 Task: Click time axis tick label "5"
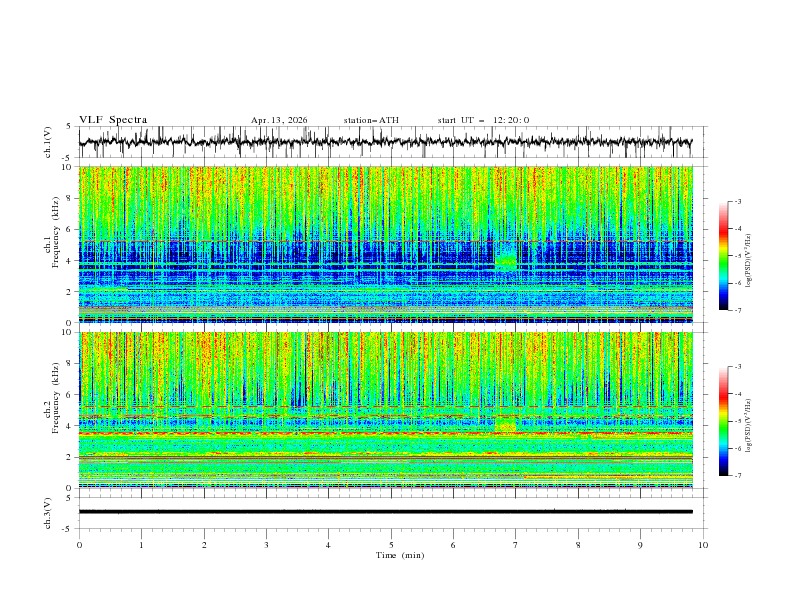[x=391, y=545]
